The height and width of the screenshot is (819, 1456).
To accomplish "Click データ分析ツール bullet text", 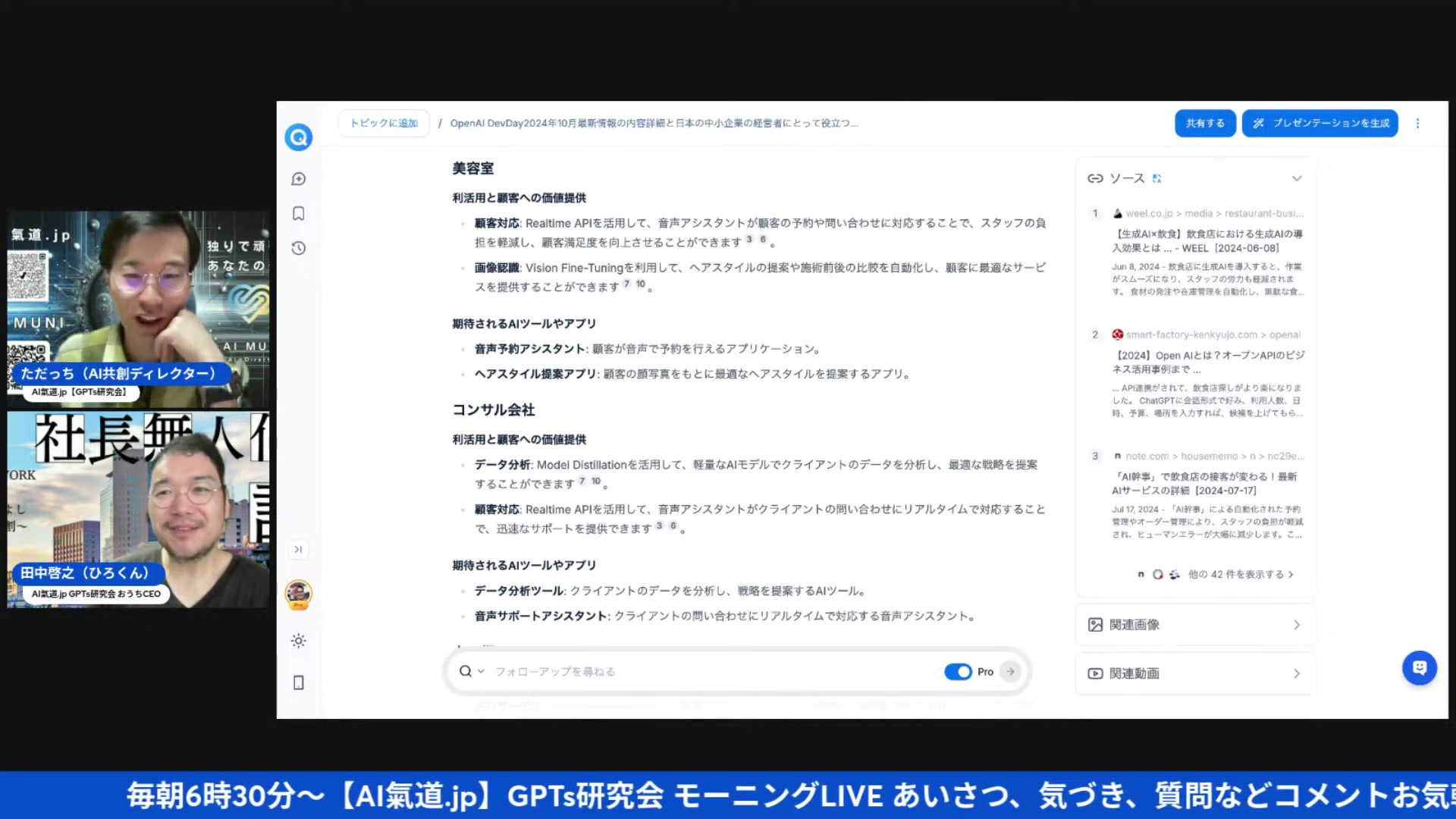I will click(519, 591).
